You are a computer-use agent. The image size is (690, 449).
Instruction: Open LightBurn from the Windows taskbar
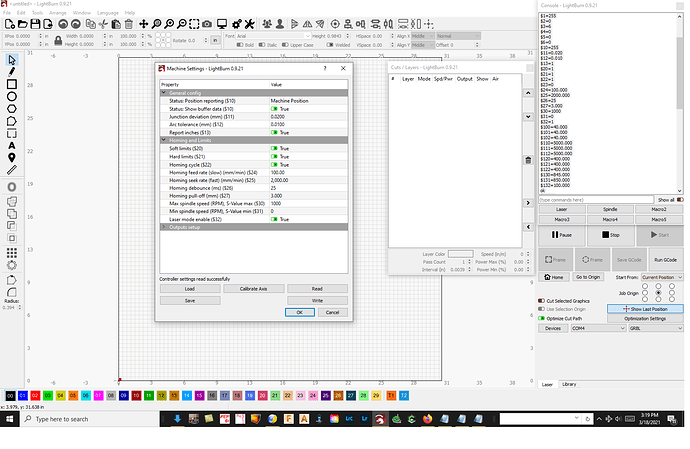tap(380, 419)
